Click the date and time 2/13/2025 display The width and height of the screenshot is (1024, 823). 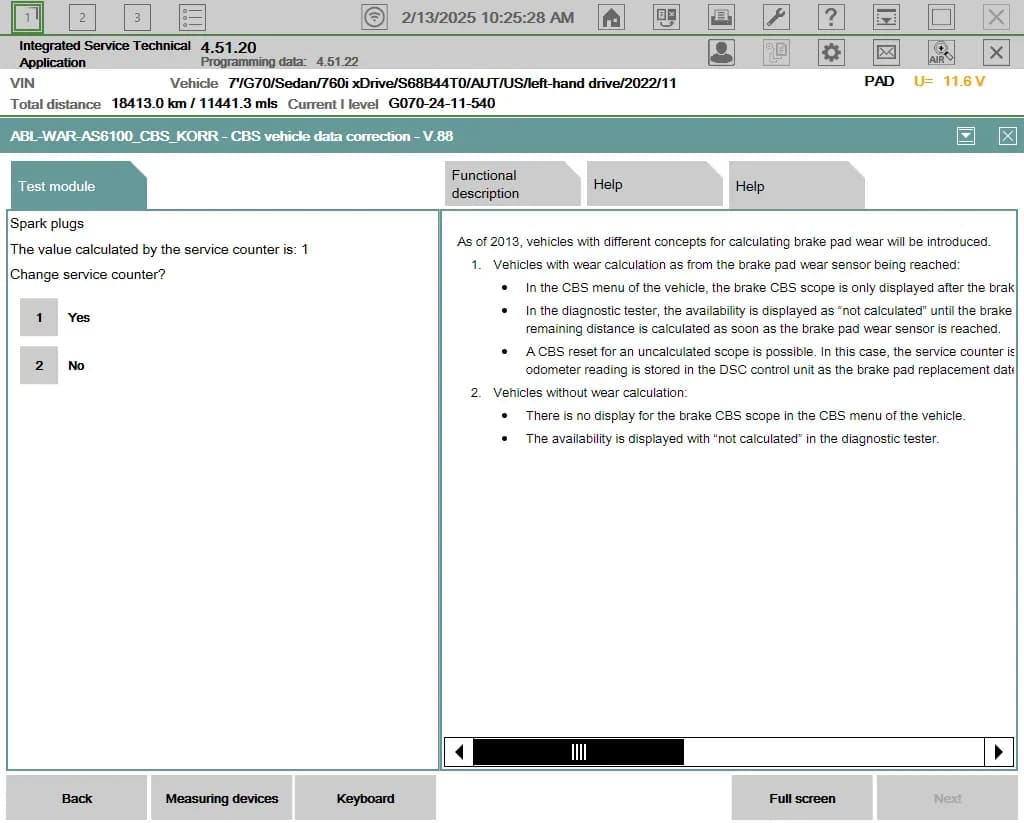[x=488, y=18]
